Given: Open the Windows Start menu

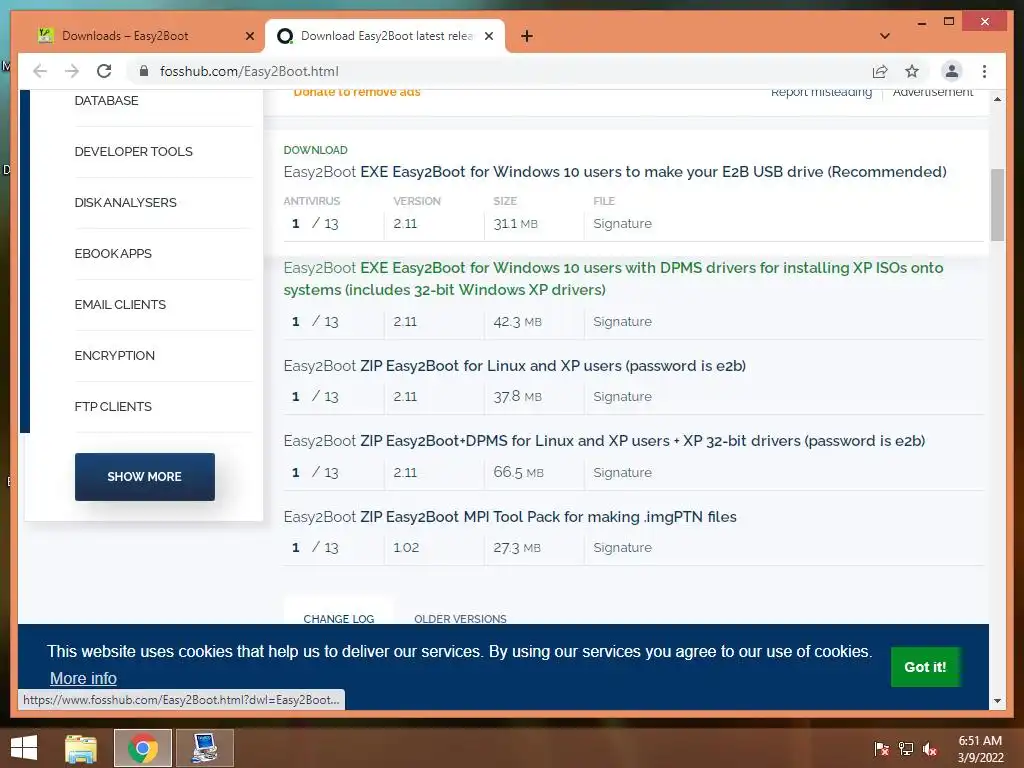Looking at the screenshot, I should pos(24,748).
